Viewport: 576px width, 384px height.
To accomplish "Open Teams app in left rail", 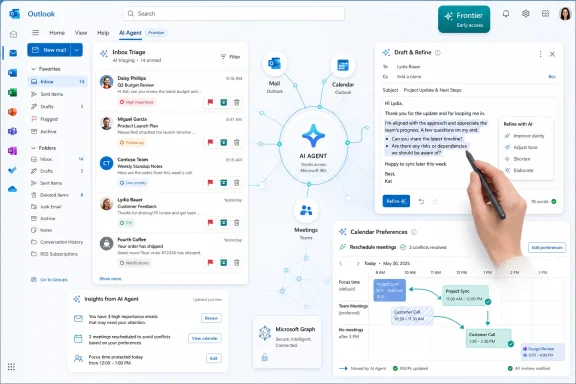I will click(12, 131).
